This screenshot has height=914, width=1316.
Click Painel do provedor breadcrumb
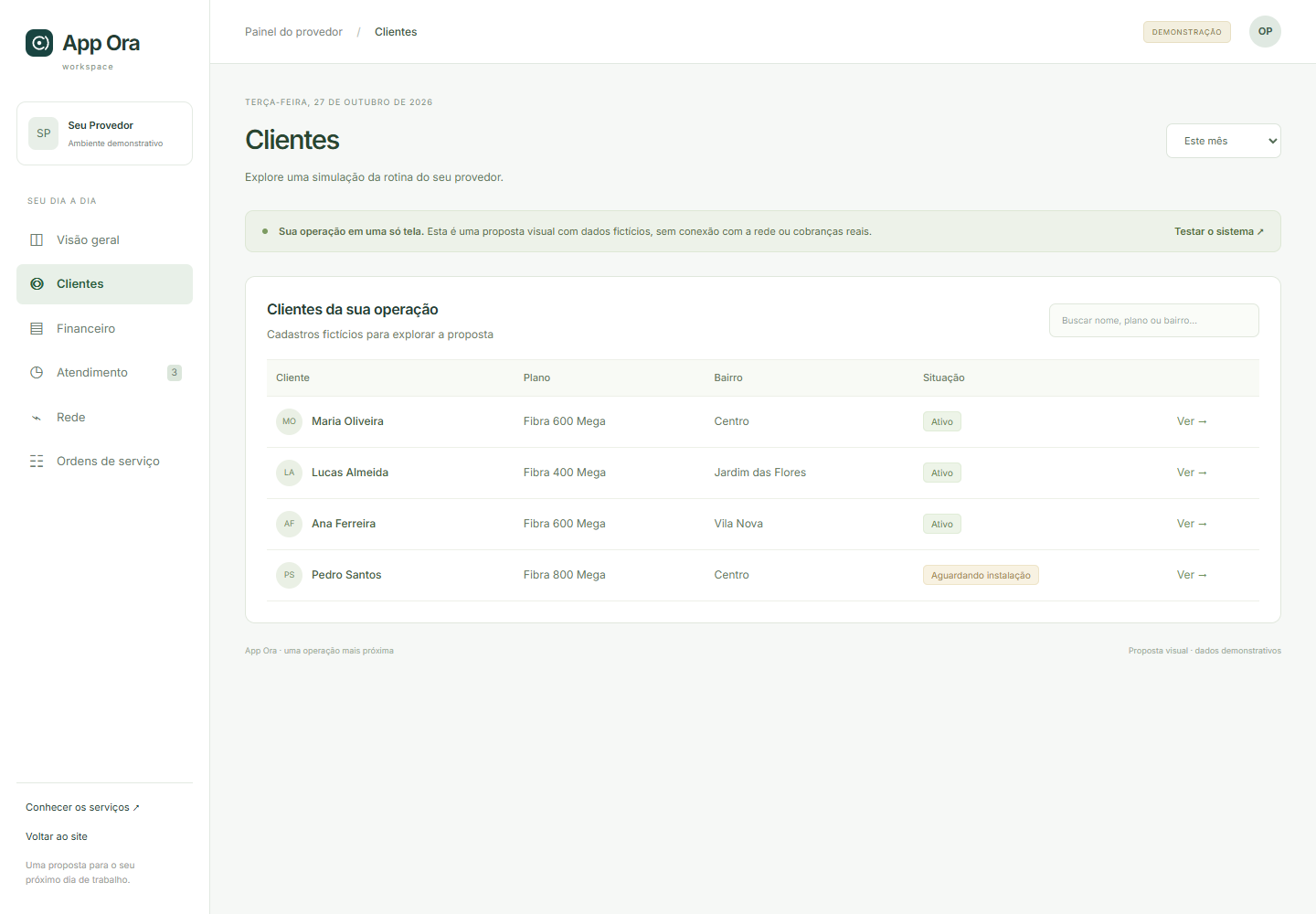pyautogui.click(x=293, y=32)
